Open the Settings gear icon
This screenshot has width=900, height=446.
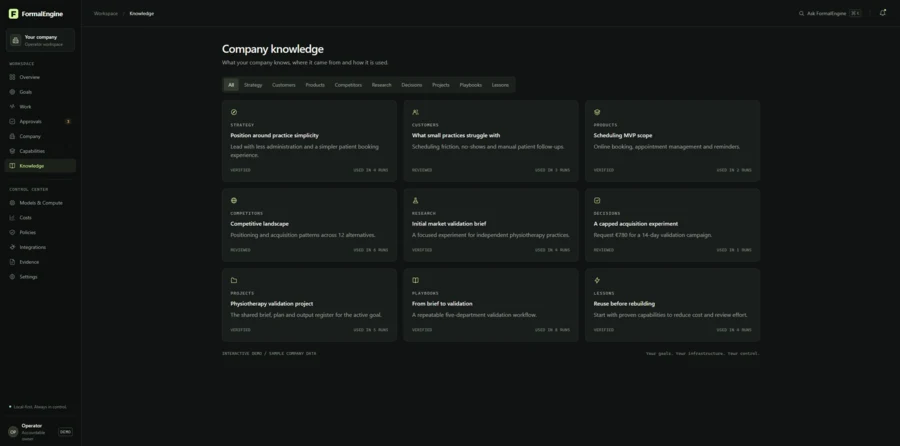point(12,277)
